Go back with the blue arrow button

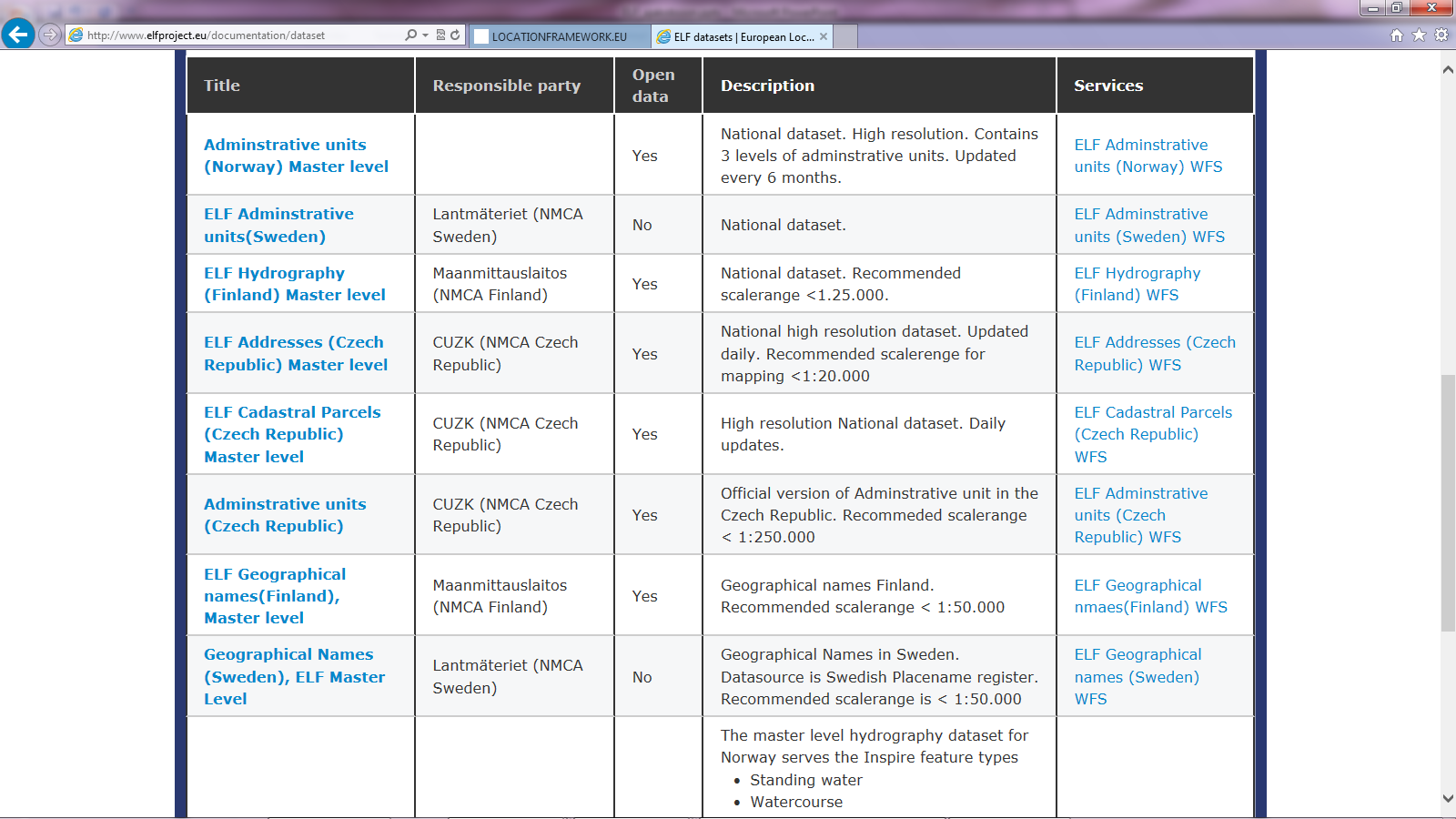(x=18, y=35)
